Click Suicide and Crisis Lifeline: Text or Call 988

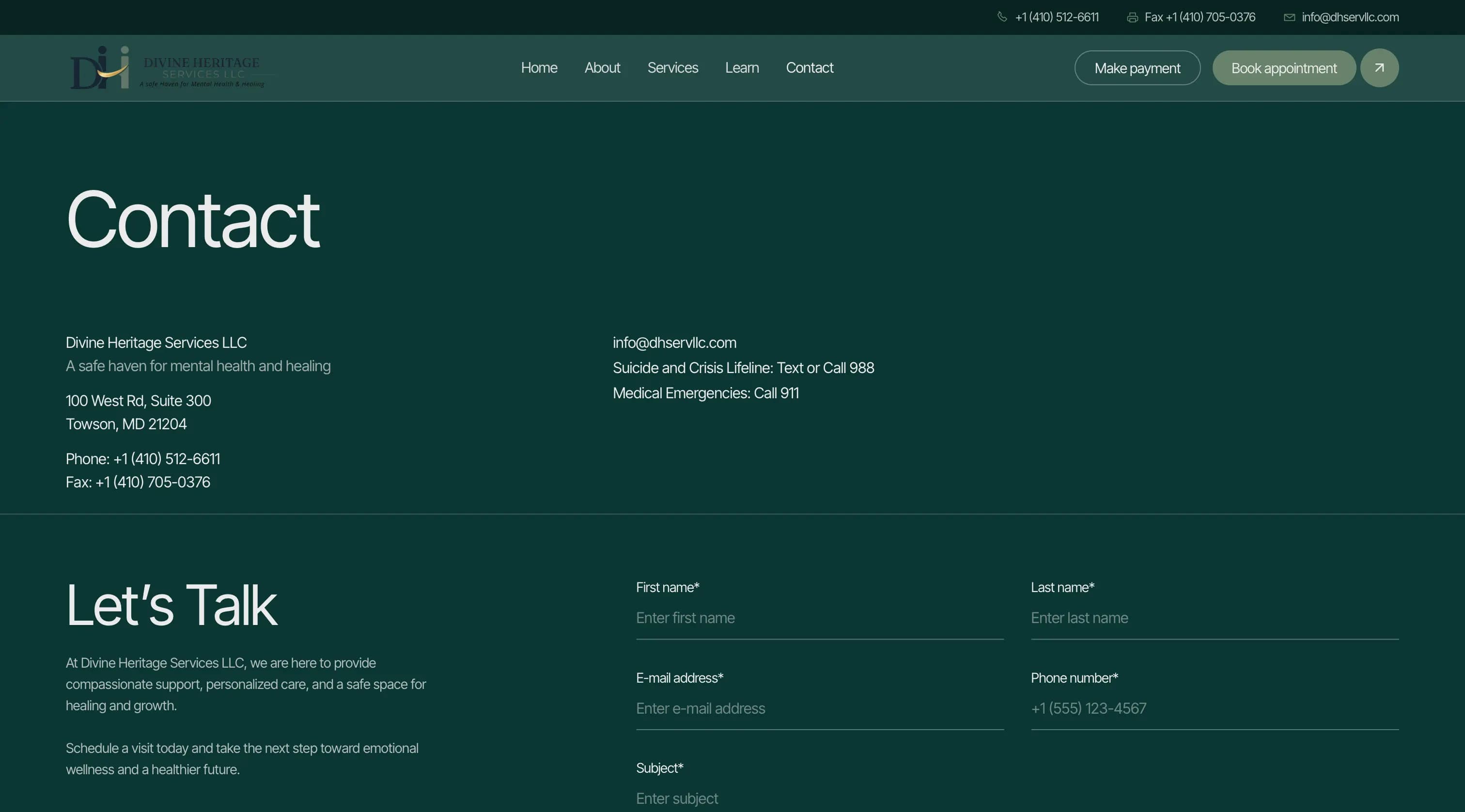point(743,368)
